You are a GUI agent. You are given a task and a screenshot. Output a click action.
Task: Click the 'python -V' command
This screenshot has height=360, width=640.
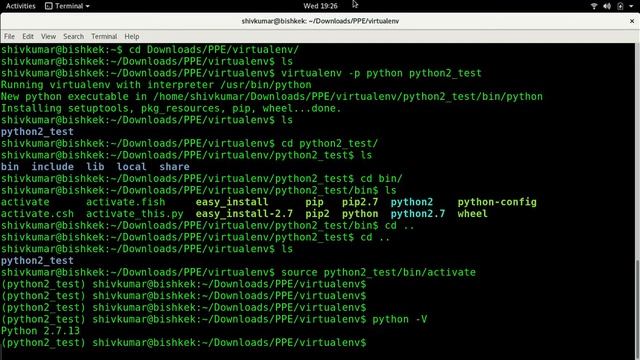(x=400, y=320)
